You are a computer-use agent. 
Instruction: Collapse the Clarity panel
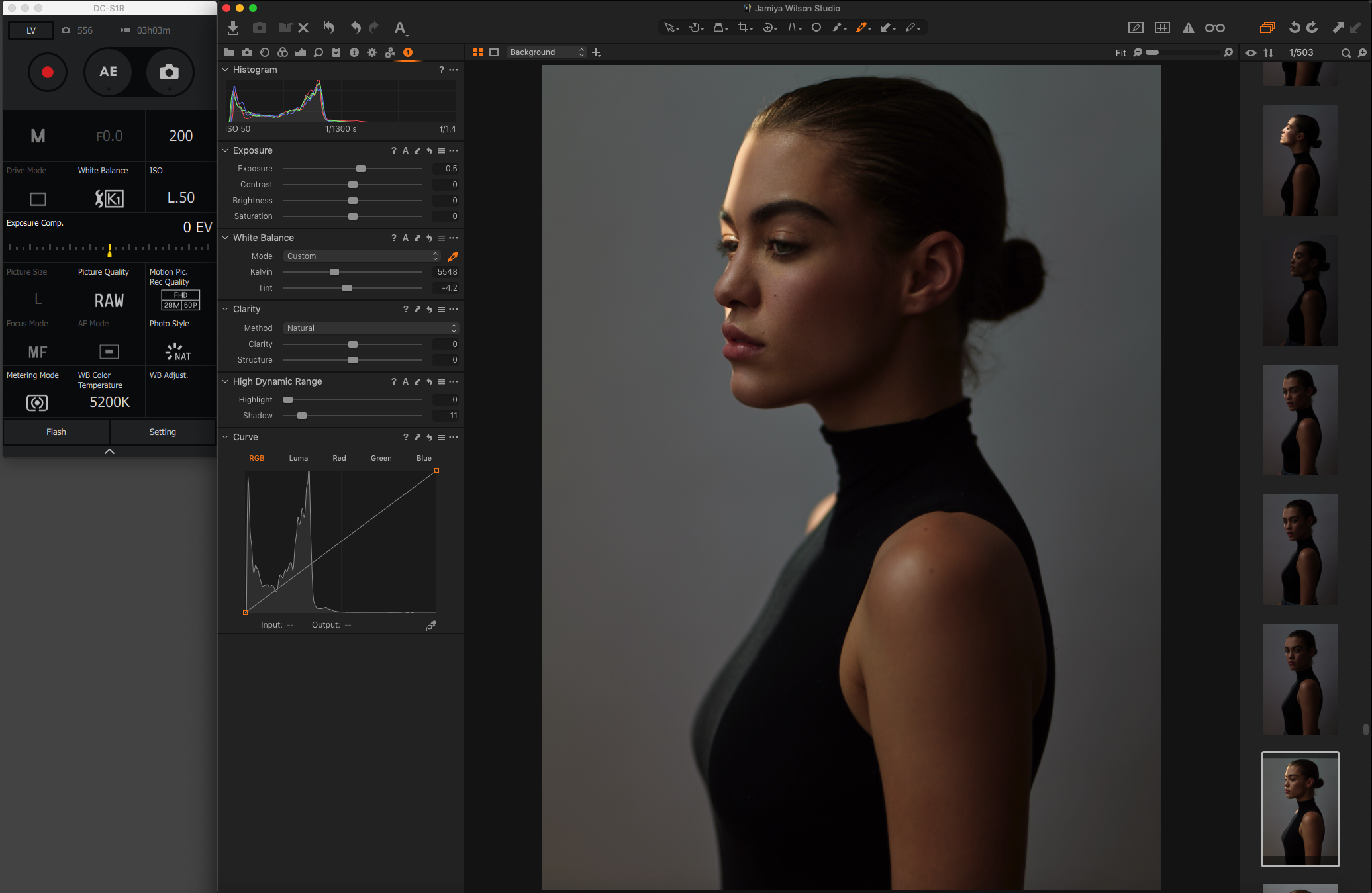pyautogui.click(x=225, y=309)
